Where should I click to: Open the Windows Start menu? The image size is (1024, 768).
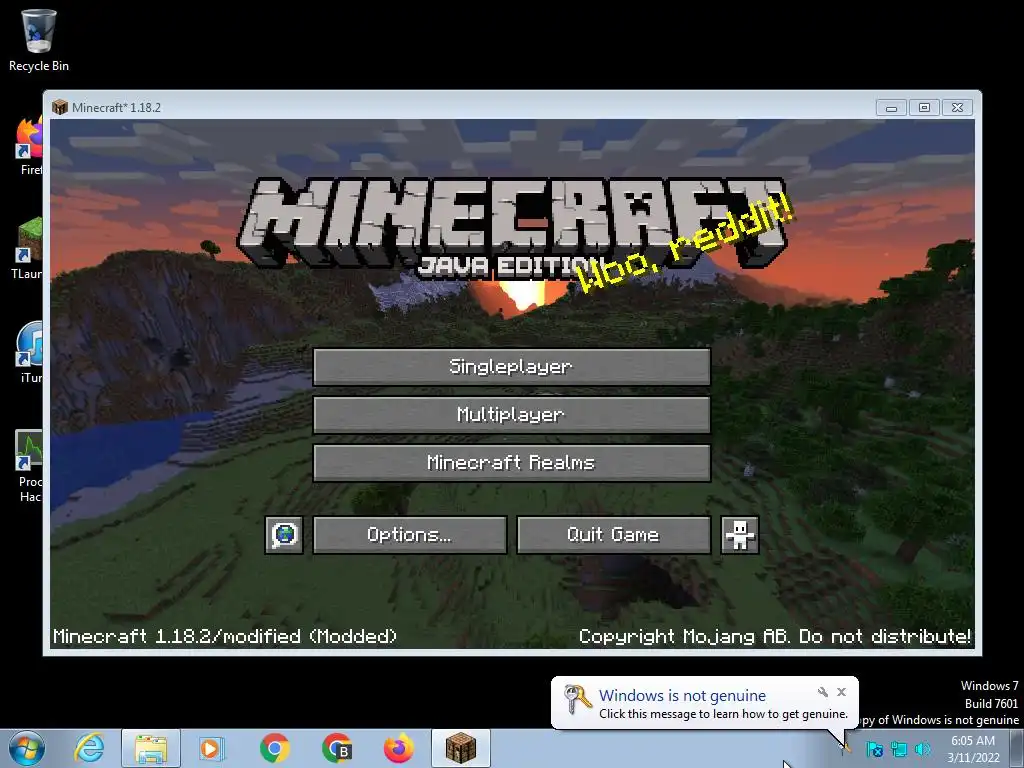27,748
